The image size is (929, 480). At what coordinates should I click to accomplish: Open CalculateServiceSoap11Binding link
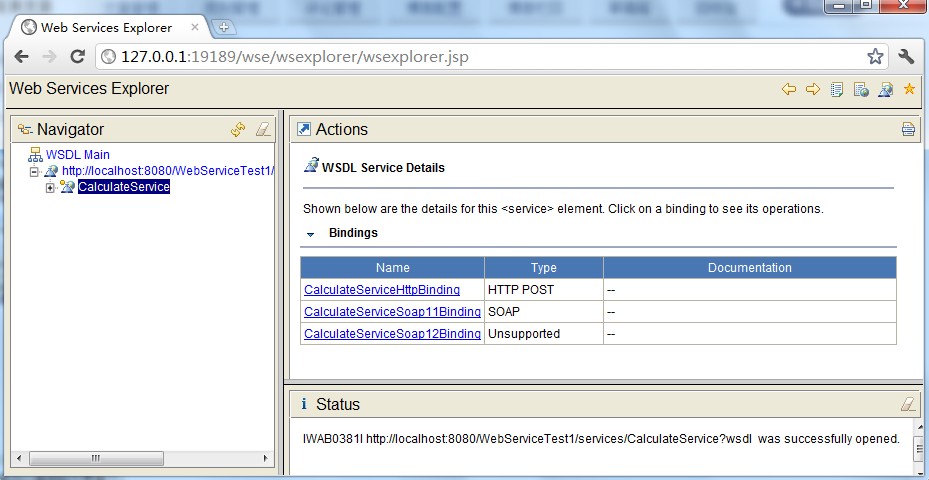pos(392,312)
